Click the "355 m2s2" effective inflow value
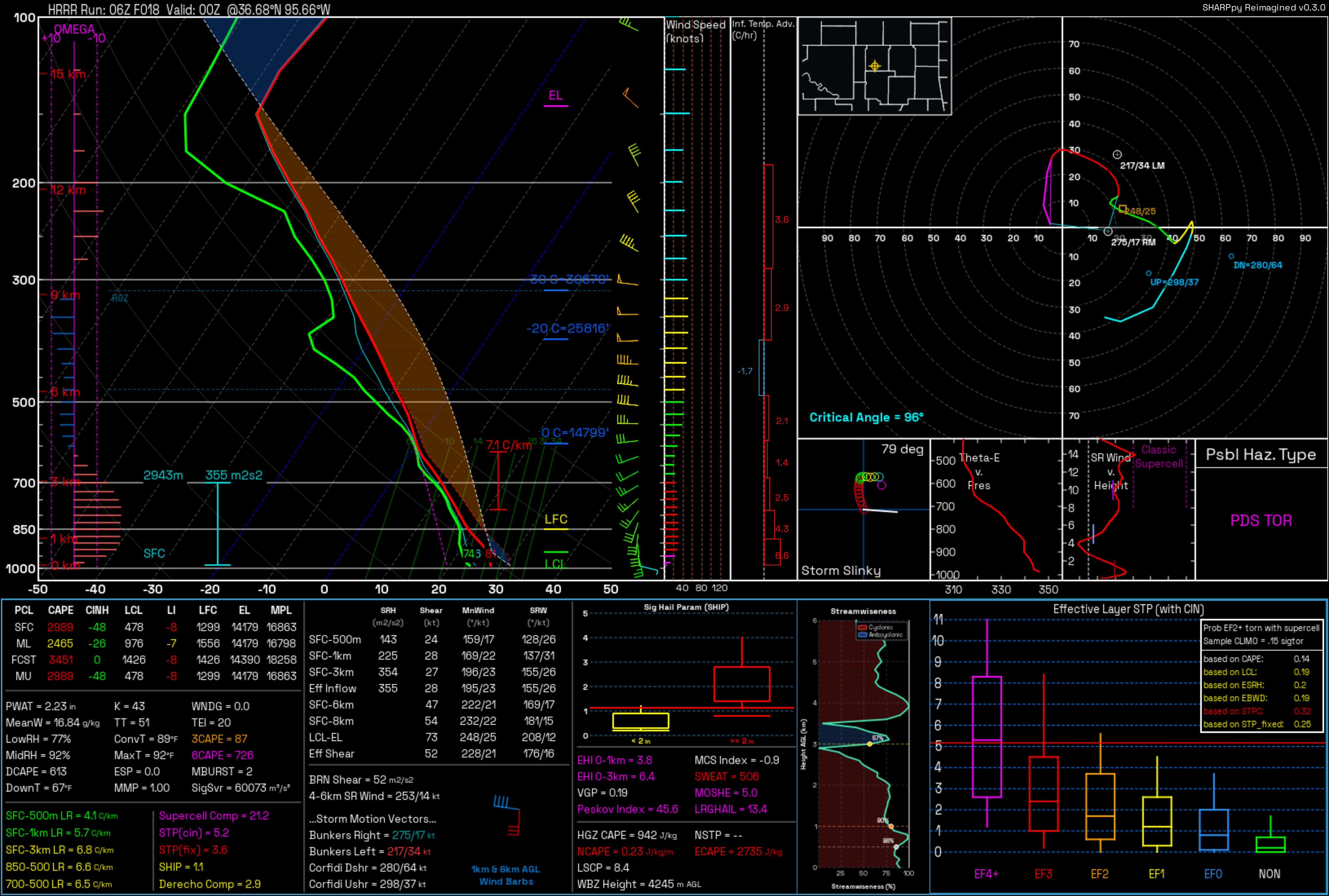This screenshot has height=896, width=1329. (x=234, y=476)
